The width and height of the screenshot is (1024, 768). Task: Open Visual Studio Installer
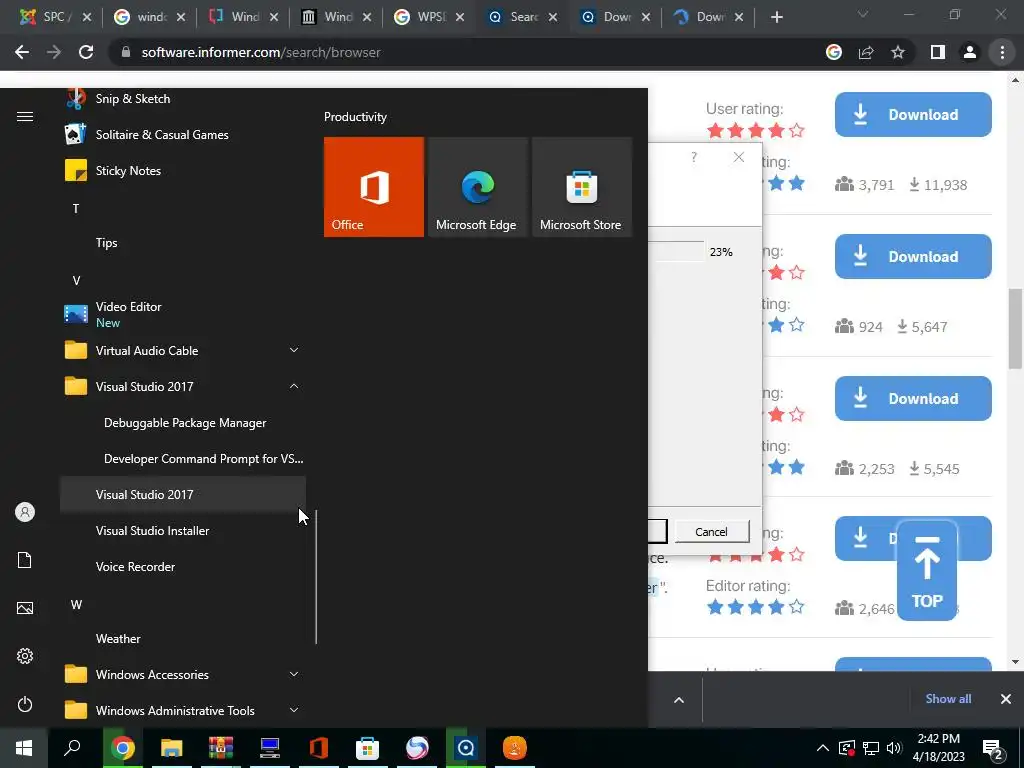pyautogui.click(x=183, y=530)
